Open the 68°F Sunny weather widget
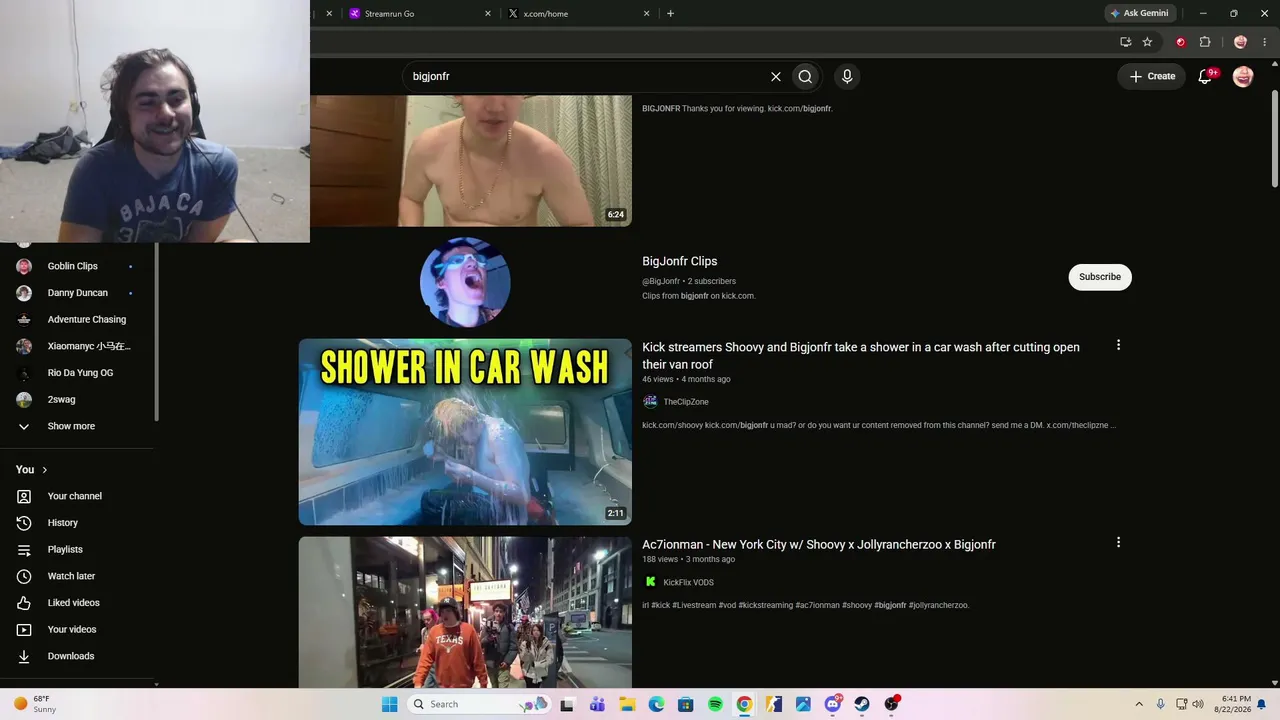Screen dimensions: 1280x720 pos(35,704)
